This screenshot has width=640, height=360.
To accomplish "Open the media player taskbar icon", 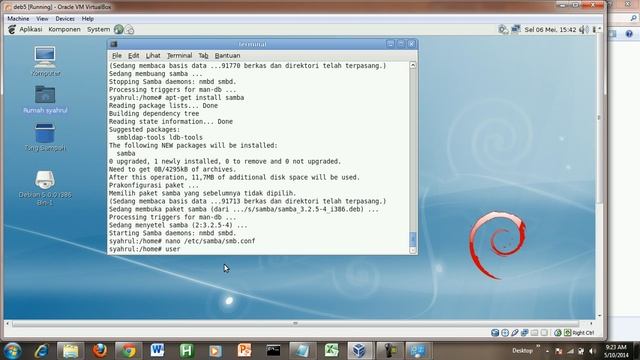I will [x=216, y=351].
